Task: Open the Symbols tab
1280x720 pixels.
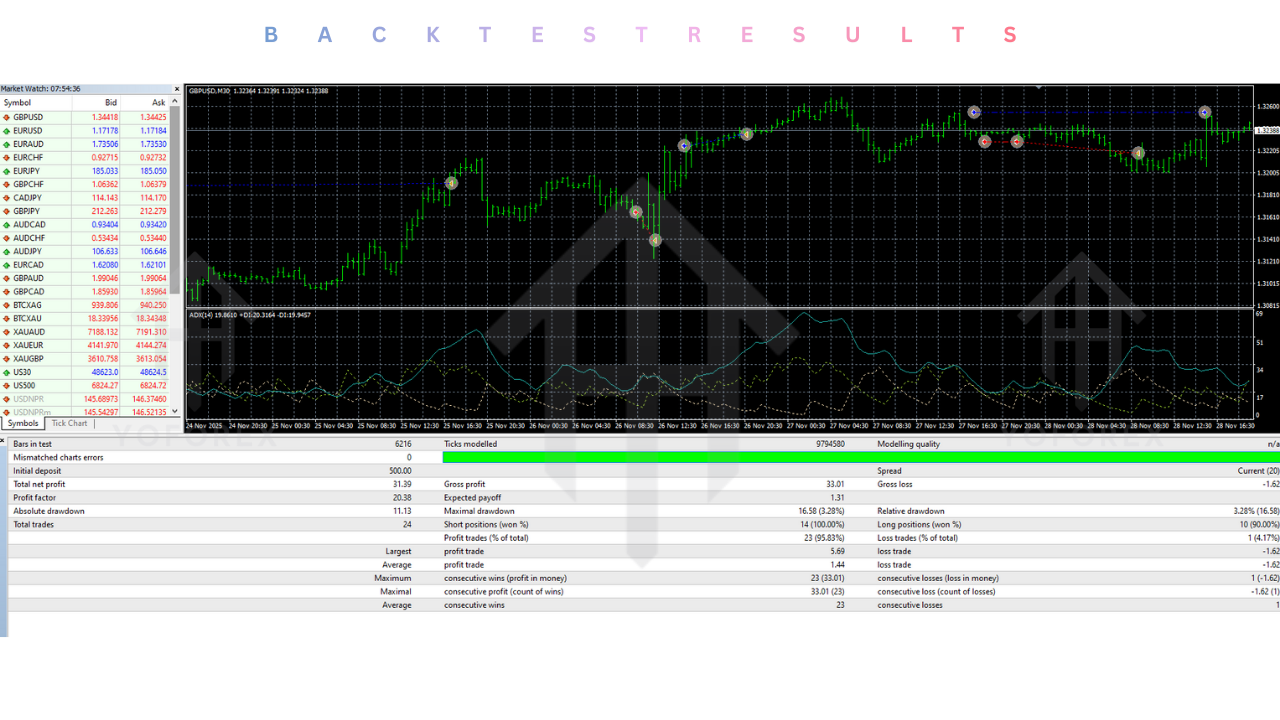Action: (22, 423)
